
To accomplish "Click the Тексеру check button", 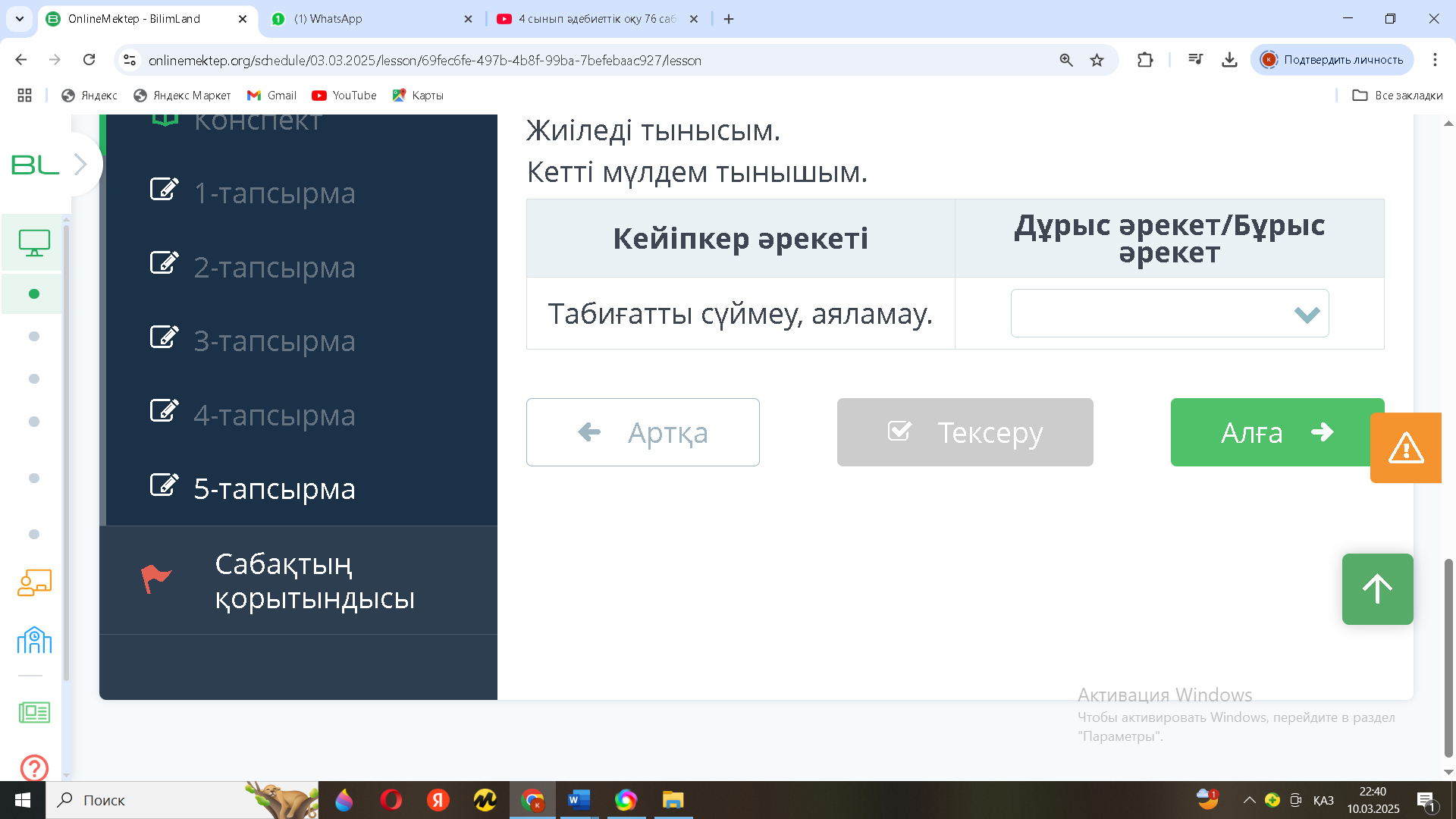I will pos(965,432).
